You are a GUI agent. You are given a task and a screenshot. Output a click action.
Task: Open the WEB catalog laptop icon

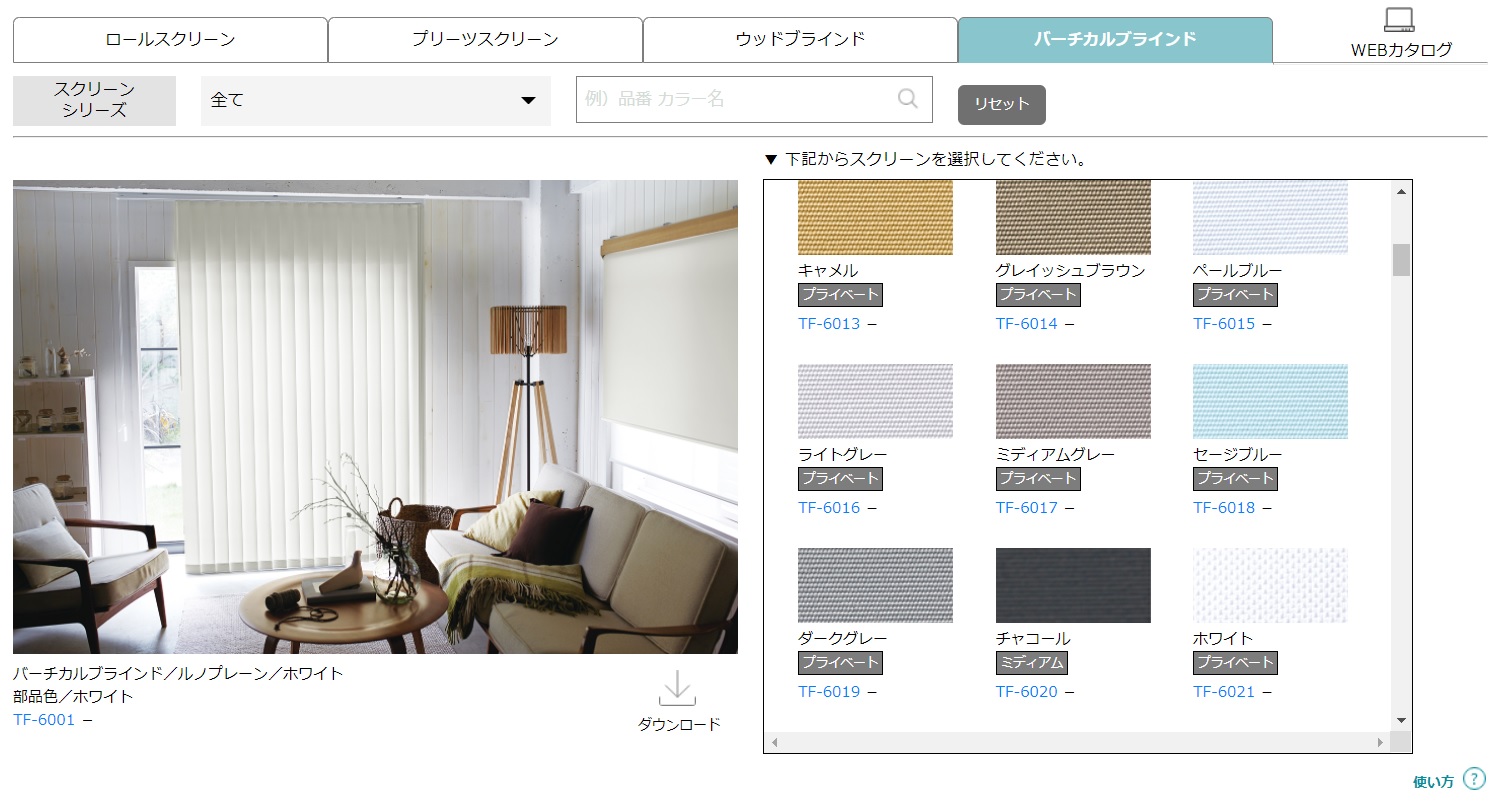coord(1399,21)
